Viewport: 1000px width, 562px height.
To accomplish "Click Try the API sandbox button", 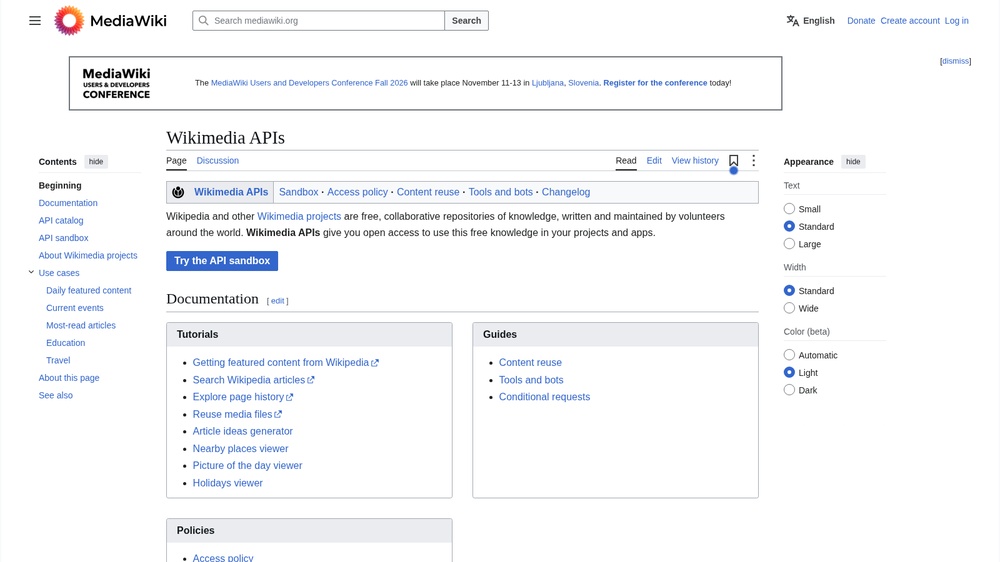I will pyautogui.click(x=222, y=261).
